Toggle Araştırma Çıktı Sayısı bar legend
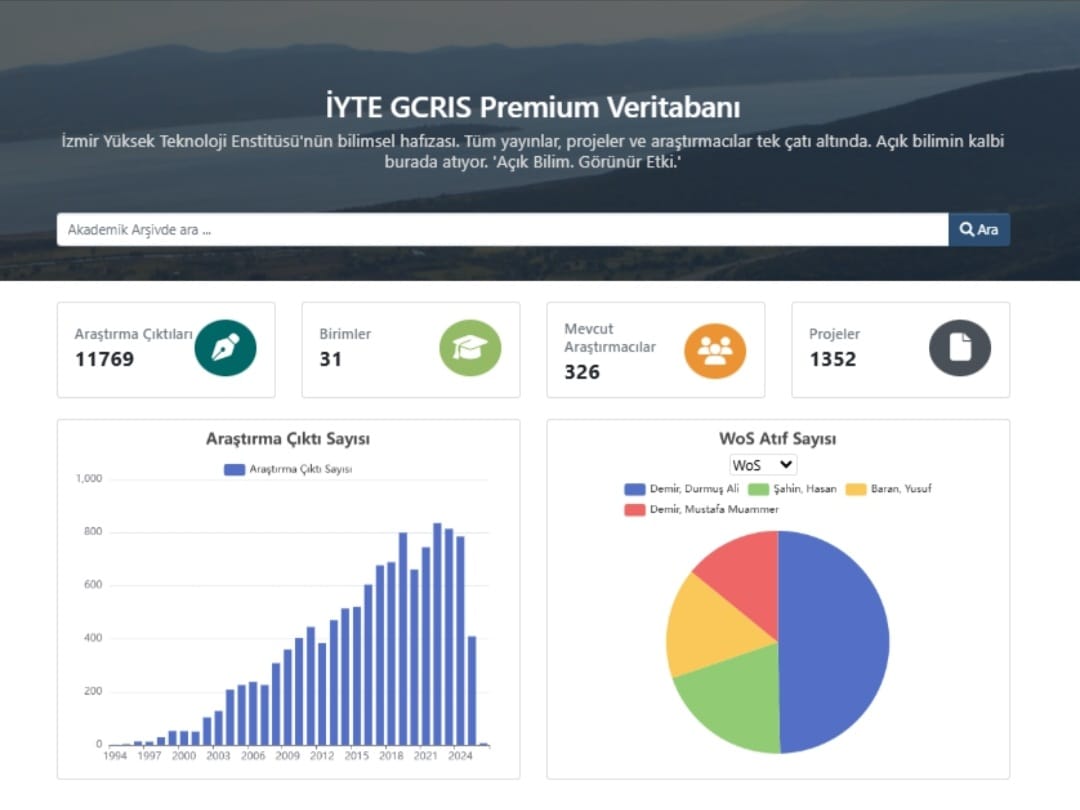Image resolution: width=1080 pixels, height=810 pixels. pos(288,469)
